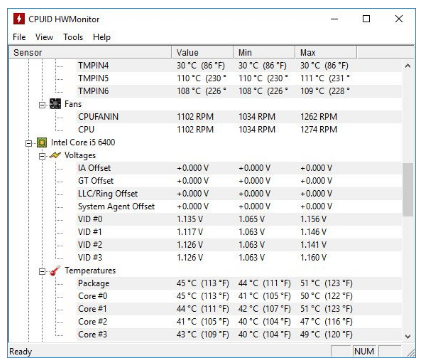Click the Max column header

(x=326, y=53)
